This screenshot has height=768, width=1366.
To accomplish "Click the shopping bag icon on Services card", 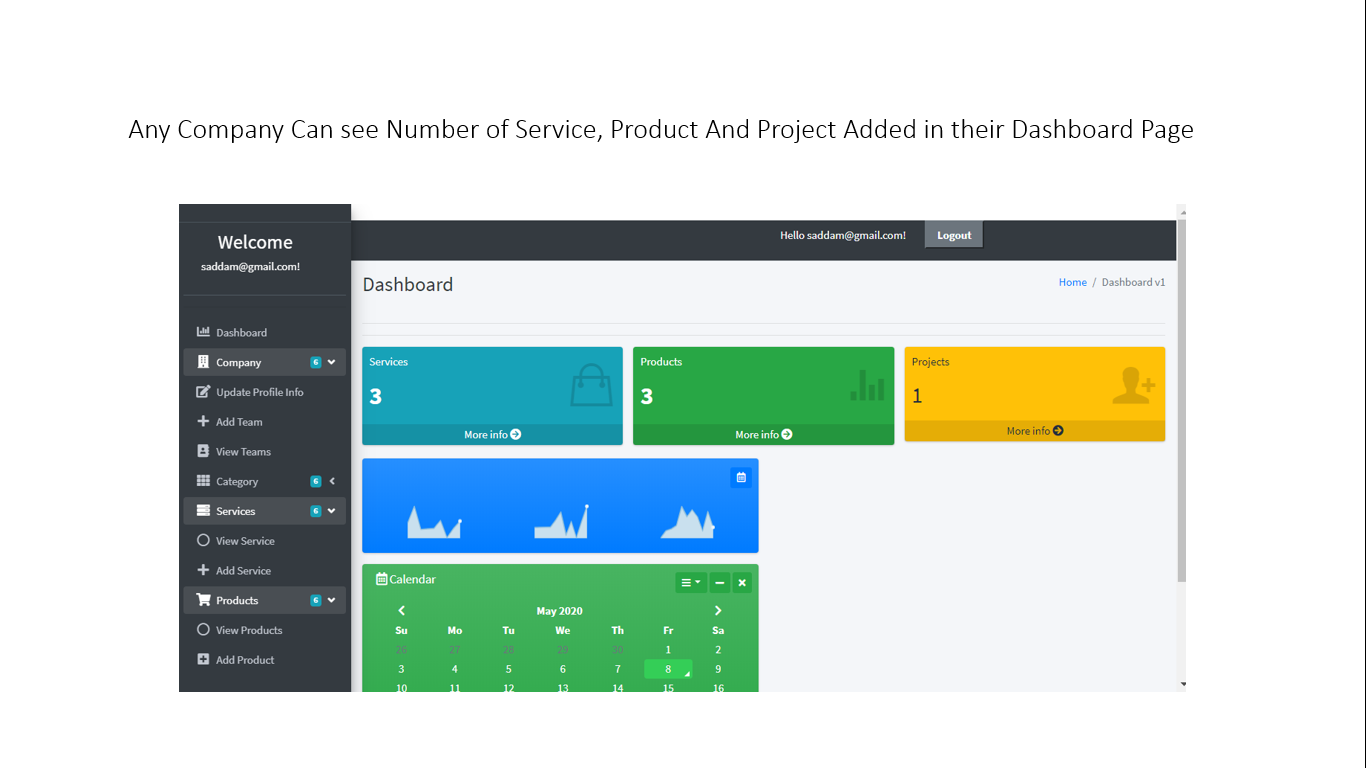I will (x=591, y=385).
